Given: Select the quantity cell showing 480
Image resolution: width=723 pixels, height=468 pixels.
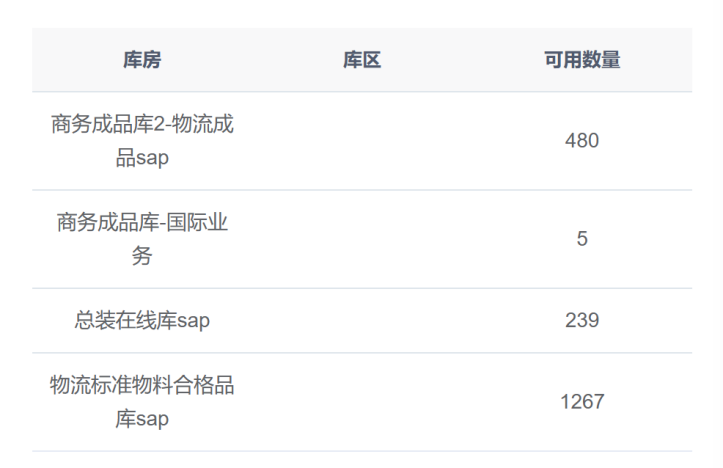Looking at the screenshot, I should [582, 141].
